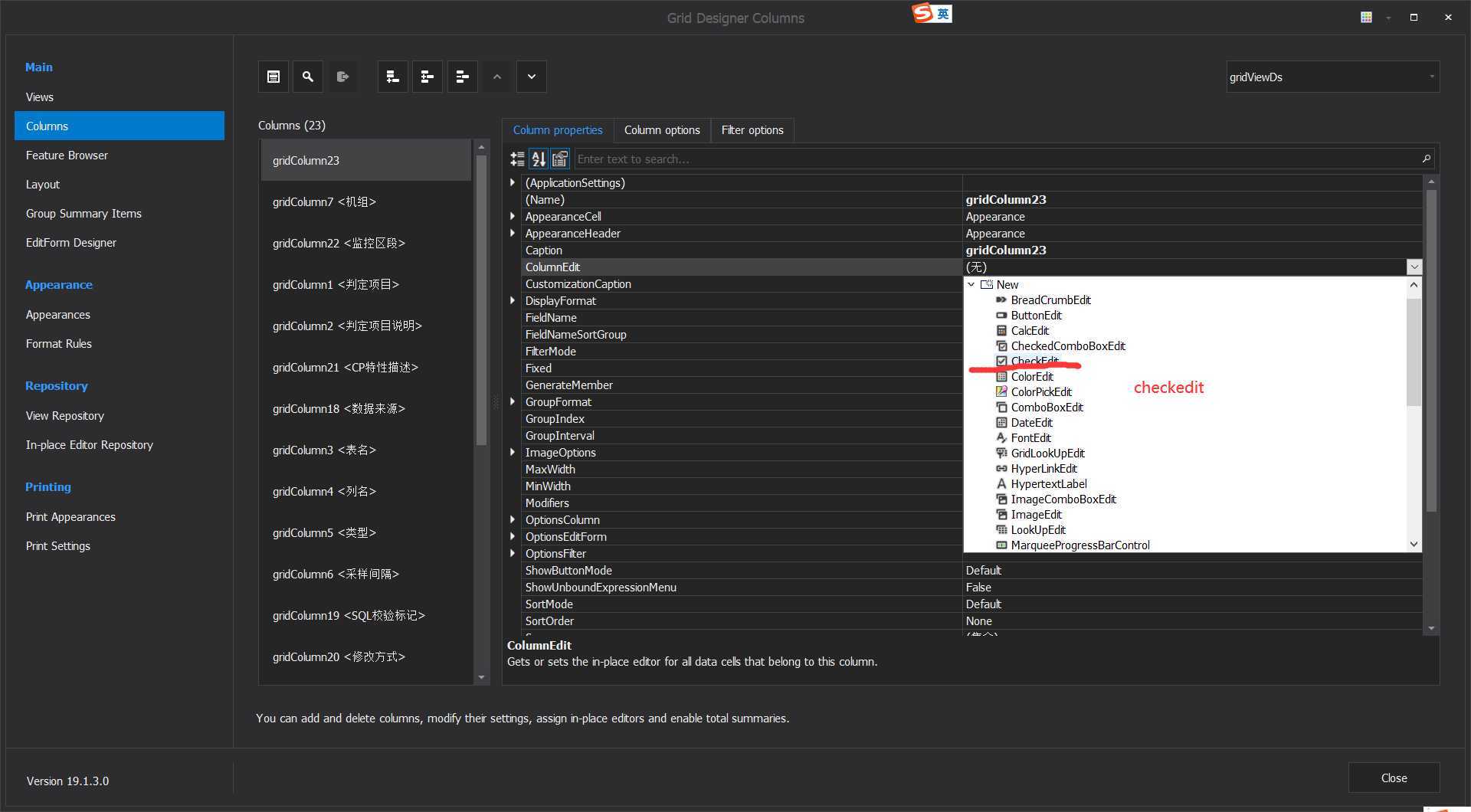The width and height of the screenshot is (1471, 812).
Task: Choose ColorEdit editor from list
Action: 1032,377
